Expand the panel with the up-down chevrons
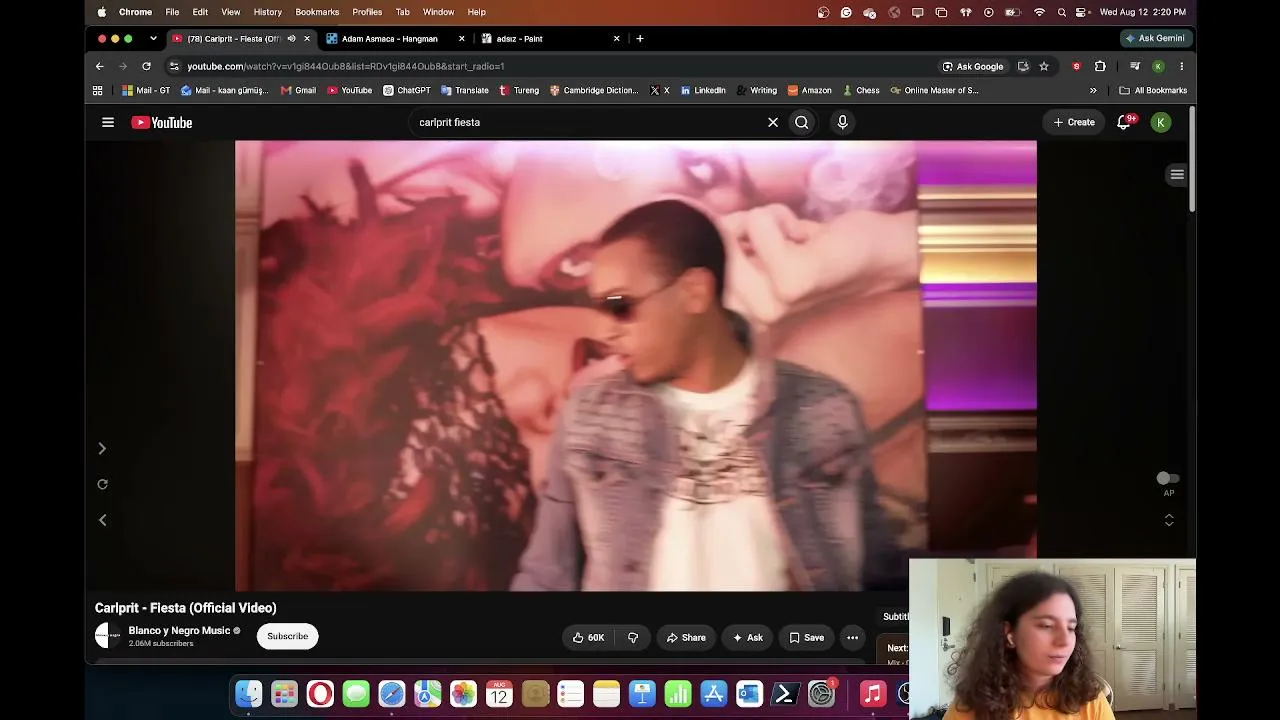 (x=1169, y=520)
